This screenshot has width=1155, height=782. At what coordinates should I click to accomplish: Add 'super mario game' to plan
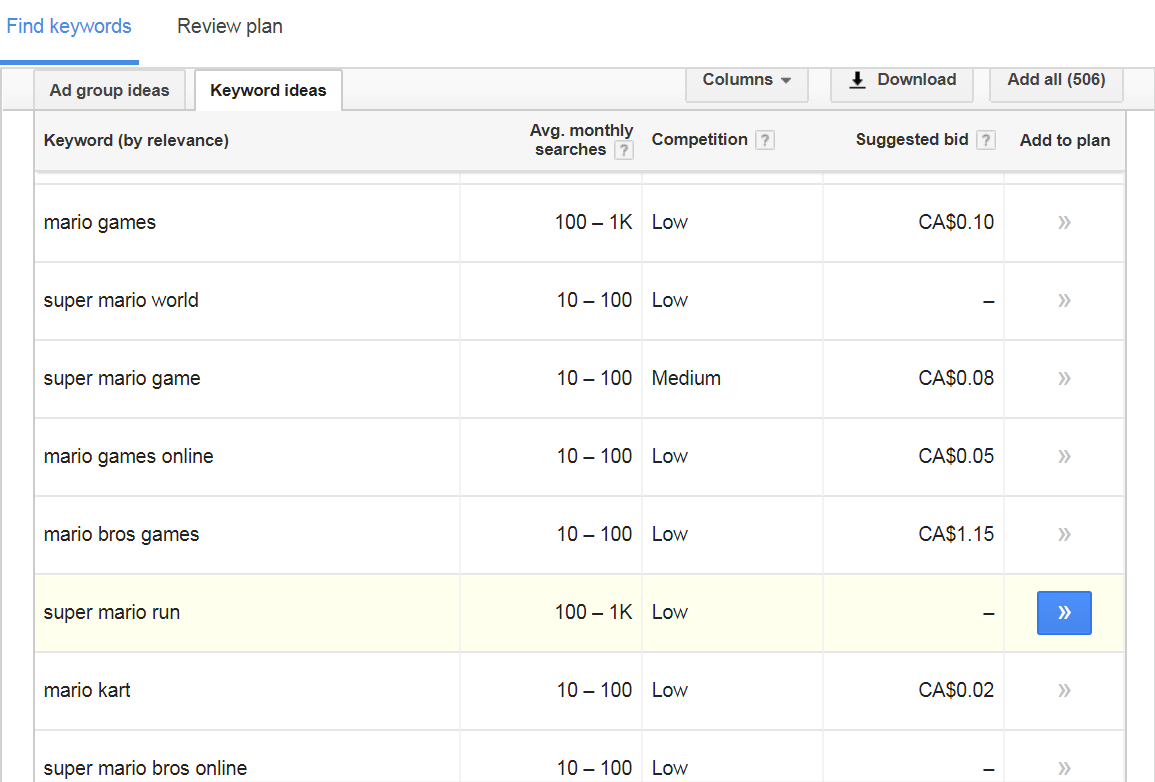pyautogui.click(x=1064, y=378)
